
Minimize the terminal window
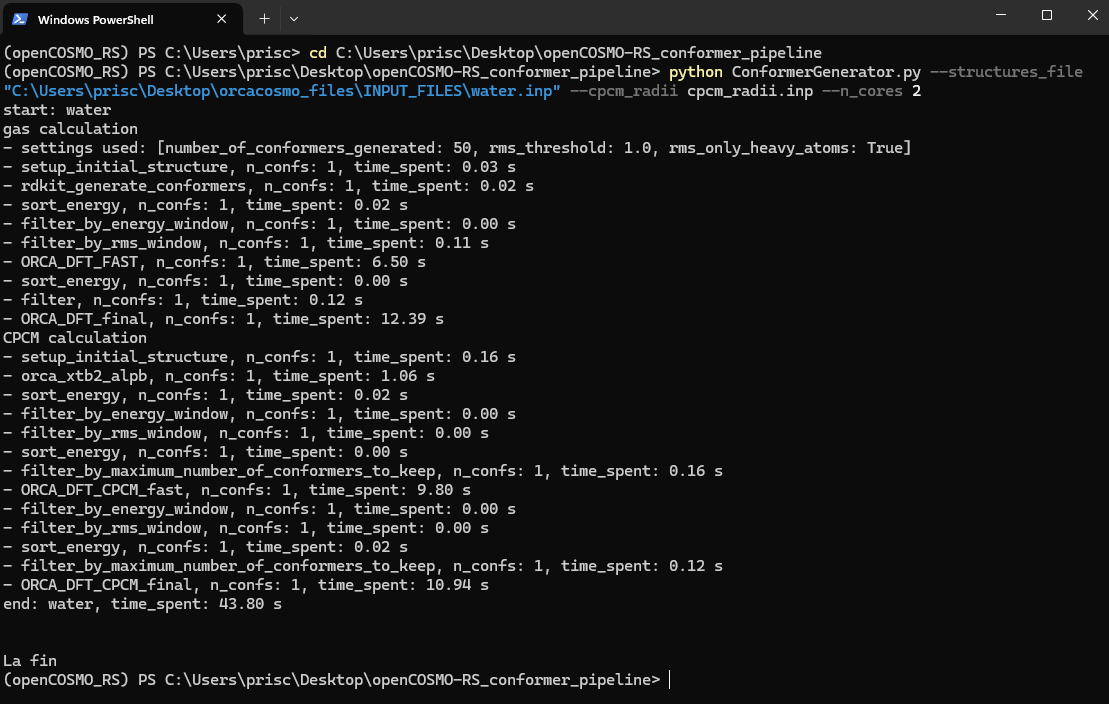(1001, 15)
